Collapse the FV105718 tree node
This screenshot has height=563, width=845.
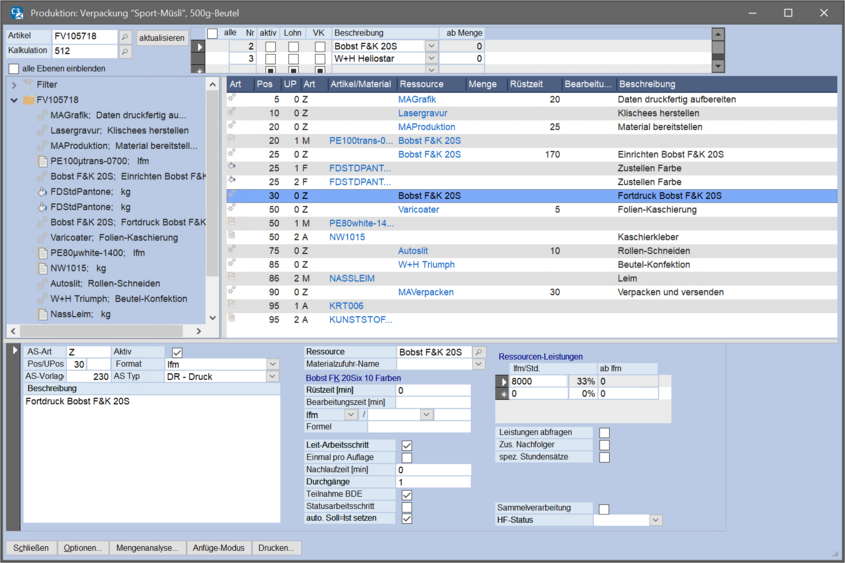pos(14,100)
